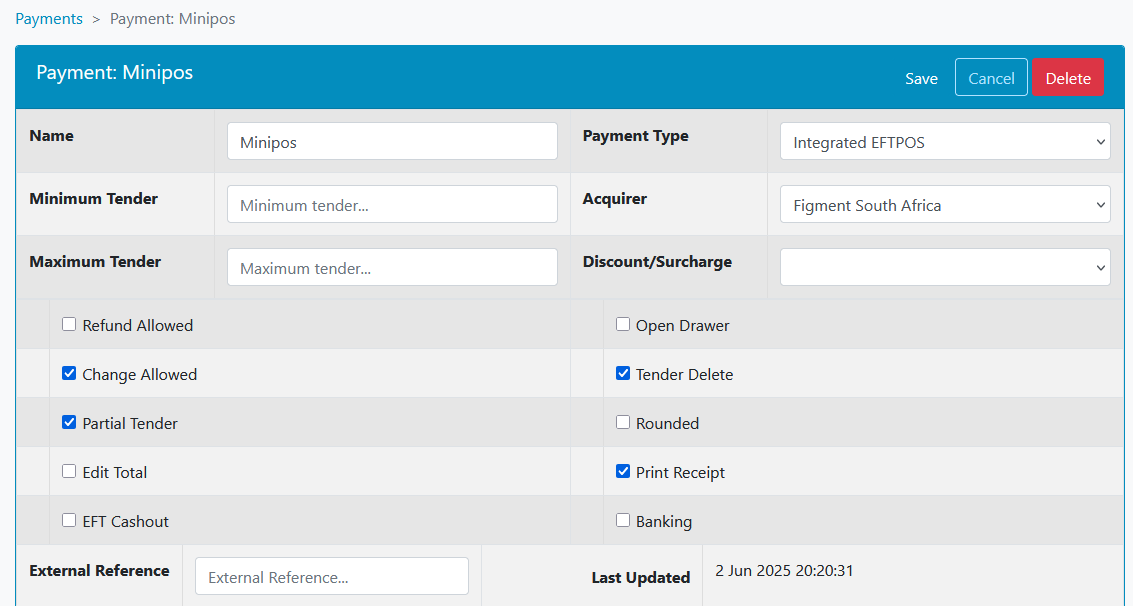This screenshot has height=606, width=1133.
Task: Tick the Edit Total checkbox
Action: pos(69,472)
